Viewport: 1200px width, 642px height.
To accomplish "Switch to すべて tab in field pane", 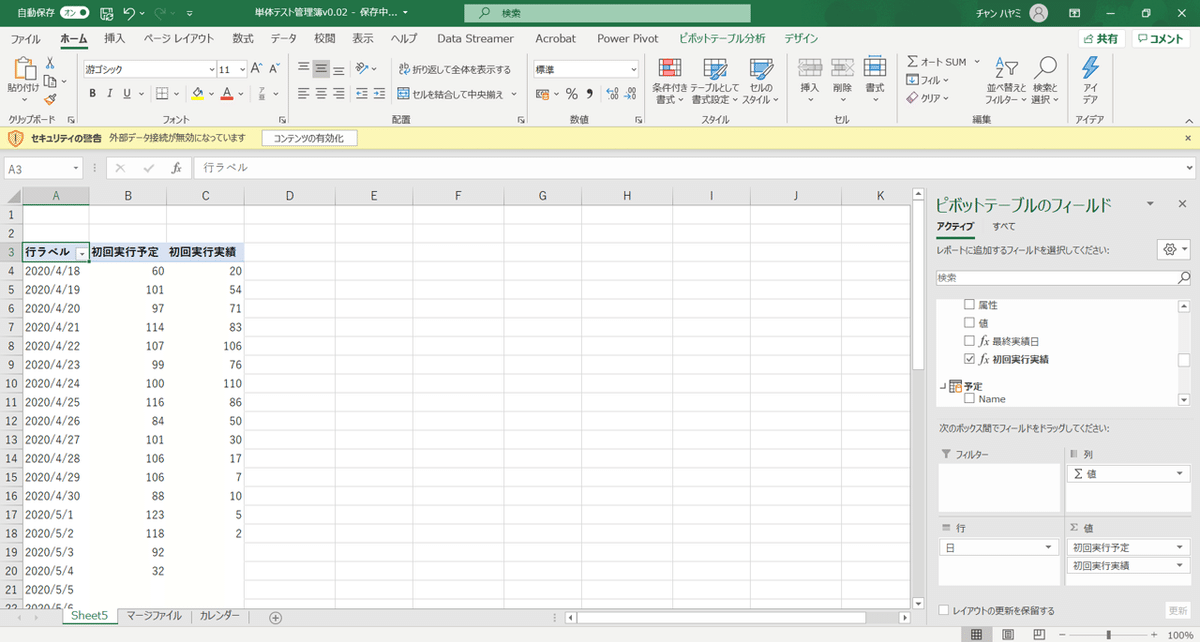I will (1004, 226).
